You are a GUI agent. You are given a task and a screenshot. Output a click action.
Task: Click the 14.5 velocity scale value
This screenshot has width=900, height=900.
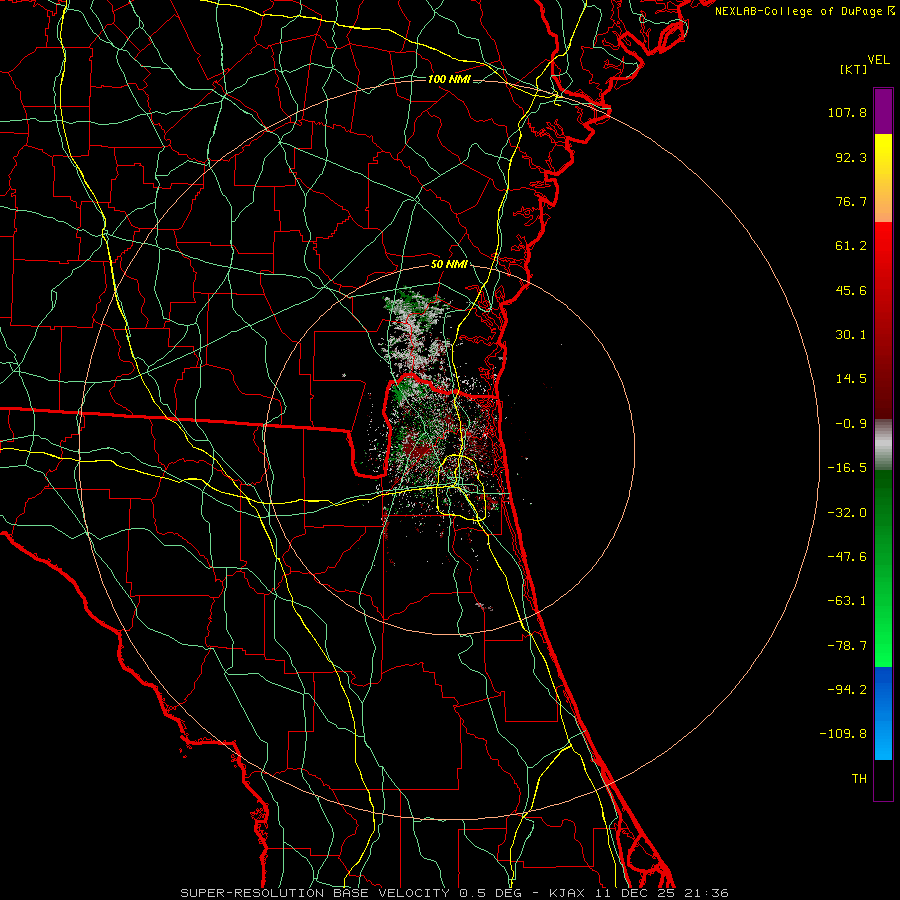click(851, 379)
